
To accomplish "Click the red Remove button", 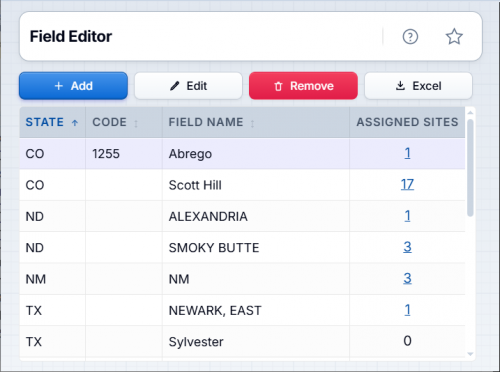I will click(303, 86).
